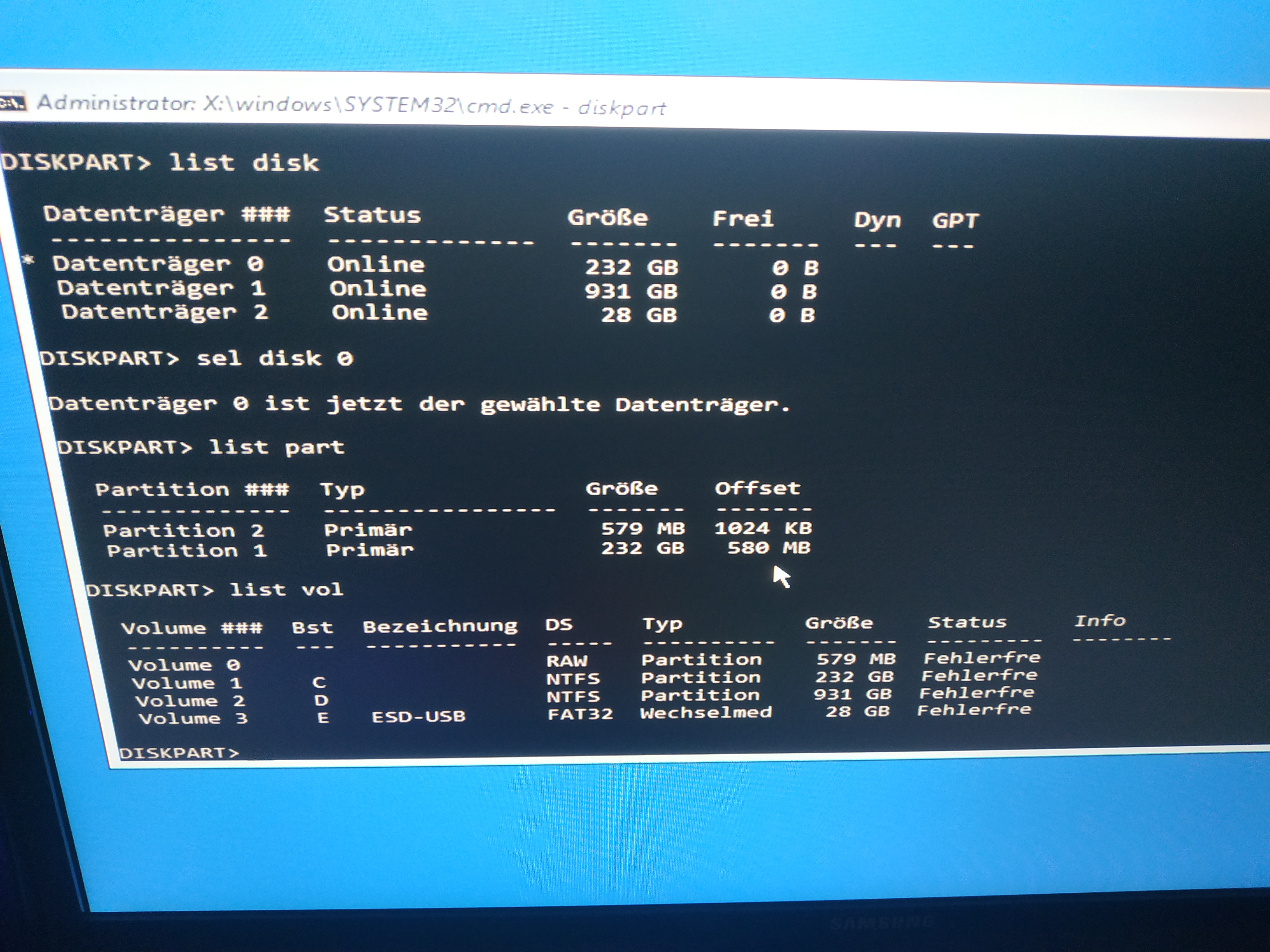Click the '580 MB' offset value
The width and height of the screenshot is (1270, 952).
click(769, 547)
